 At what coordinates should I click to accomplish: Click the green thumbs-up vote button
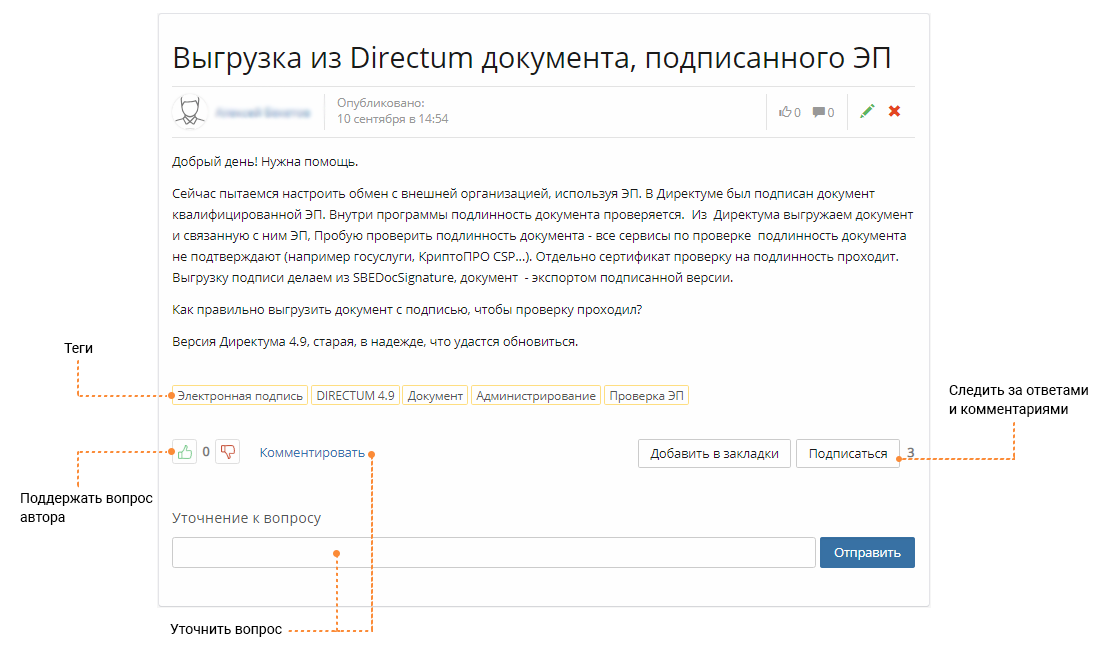(185, 452)
